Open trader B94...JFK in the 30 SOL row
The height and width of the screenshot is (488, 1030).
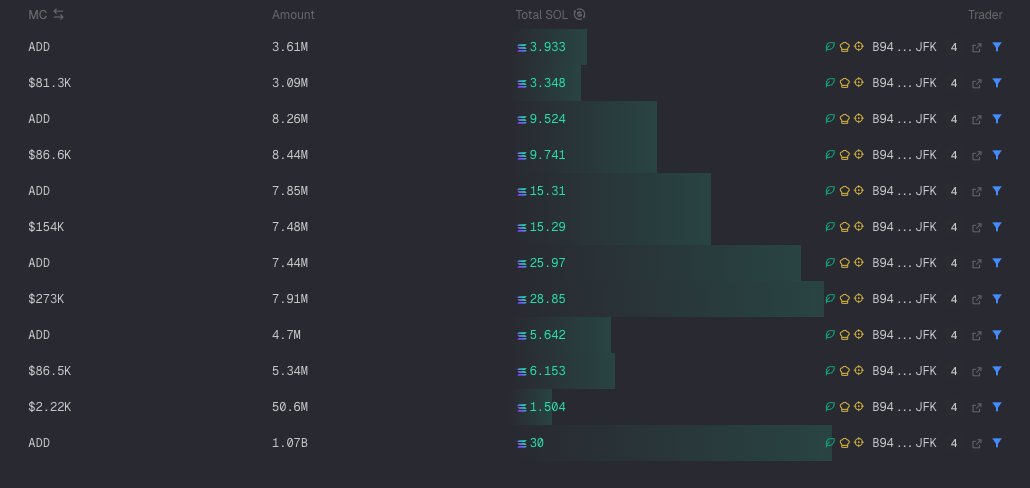tap(904, 443)
